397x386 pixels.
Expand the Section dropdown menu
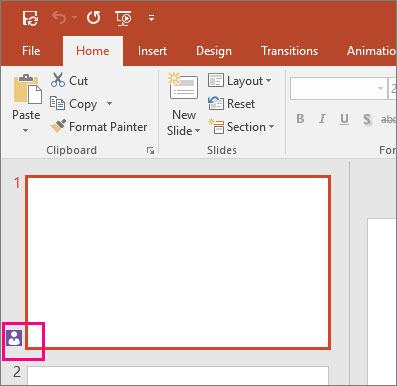[x=241, y=127]
